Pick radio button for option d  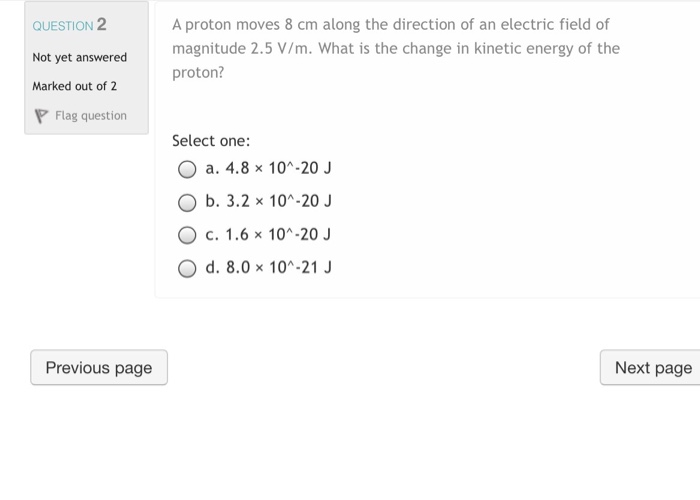(x=187, y=268)
